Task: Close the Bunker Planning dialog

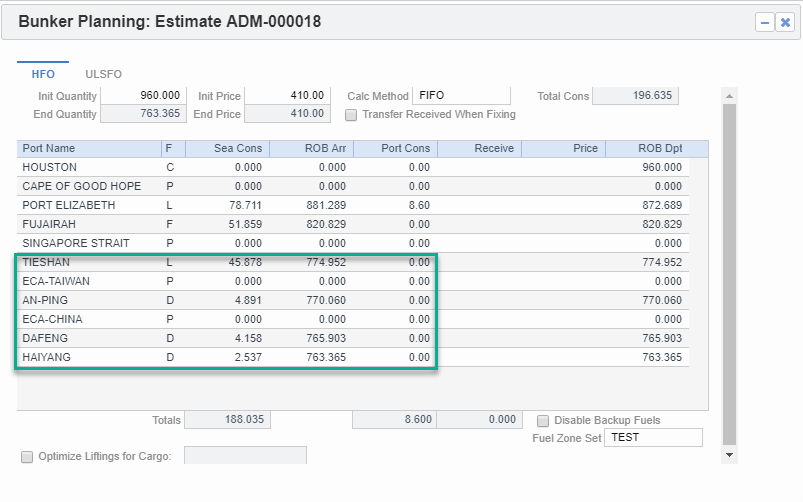Action: (785, 22)
